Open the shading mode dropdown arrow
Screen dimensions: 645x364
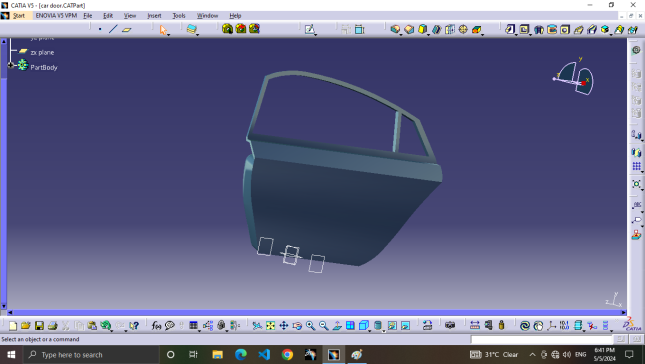[383, 330]
